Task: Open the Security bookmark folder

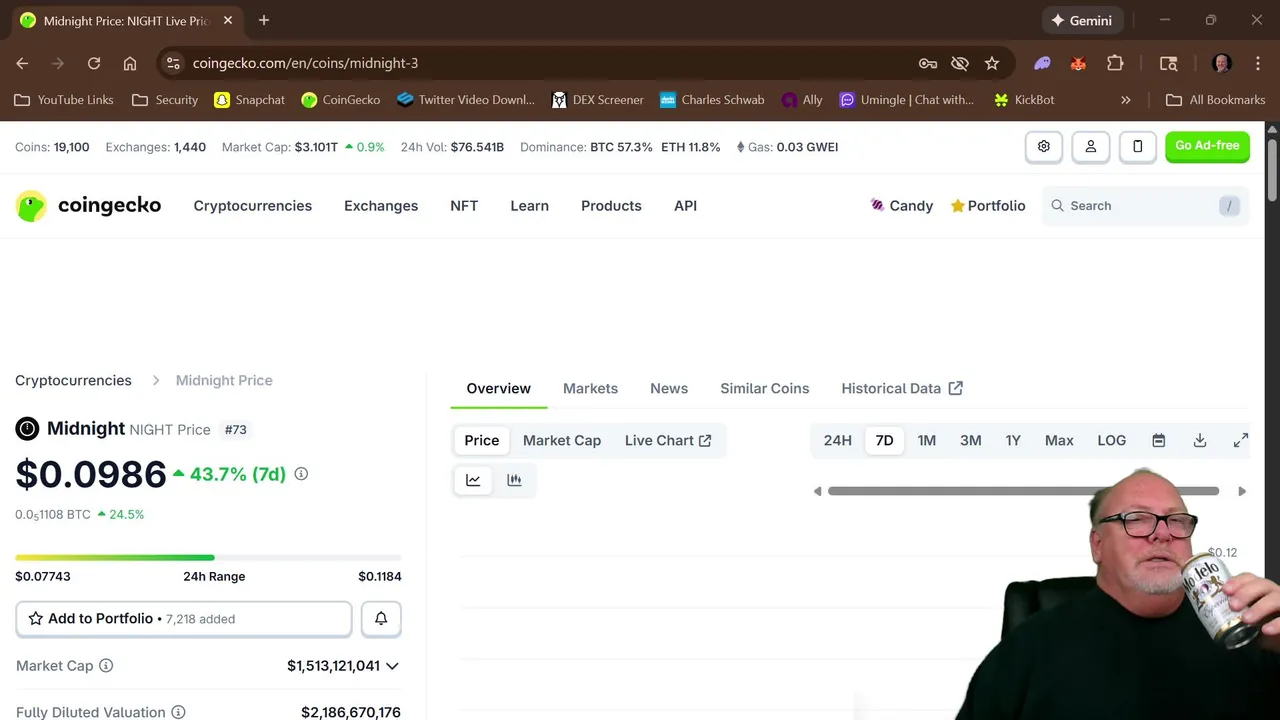Action: [165, 100]
